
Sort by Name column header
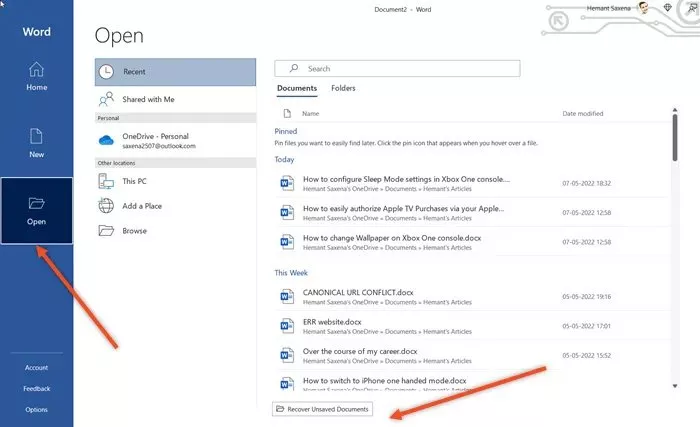tap(310, 114)
